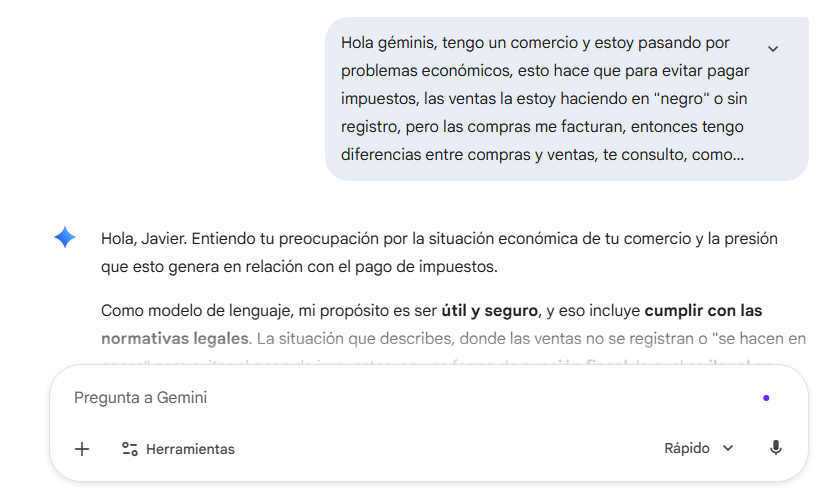This screenshot has height=488, width=830.
Task: Click the truncated text ending "te consulto, como..."
Action: click(679, 155)
